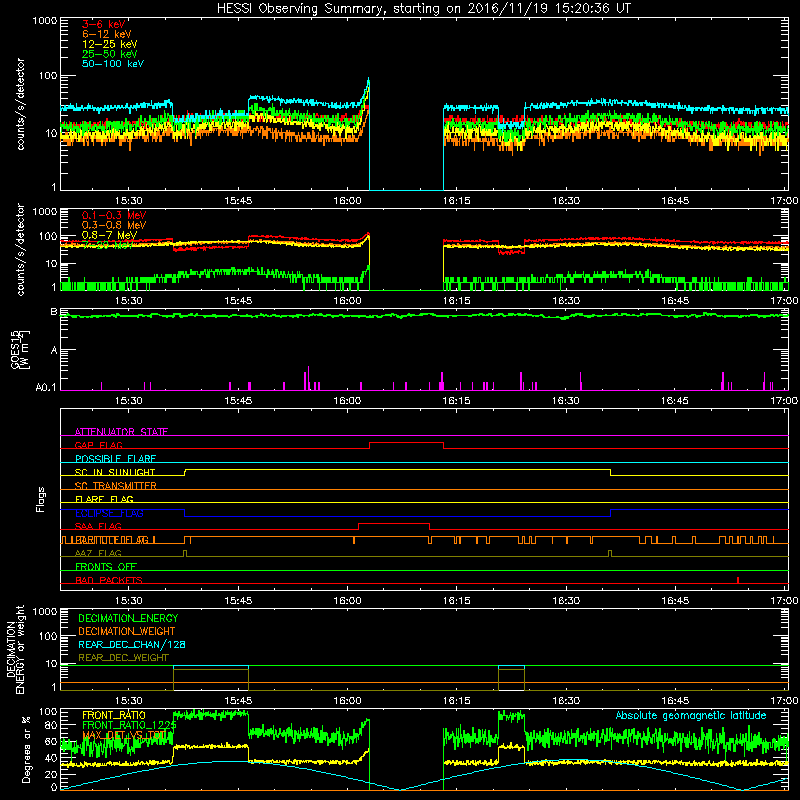Click the red BAD_PACKETS spike near 16:53
Image resolution: width=800 pixels, height=800 pixels.
(x=738, y=580)
